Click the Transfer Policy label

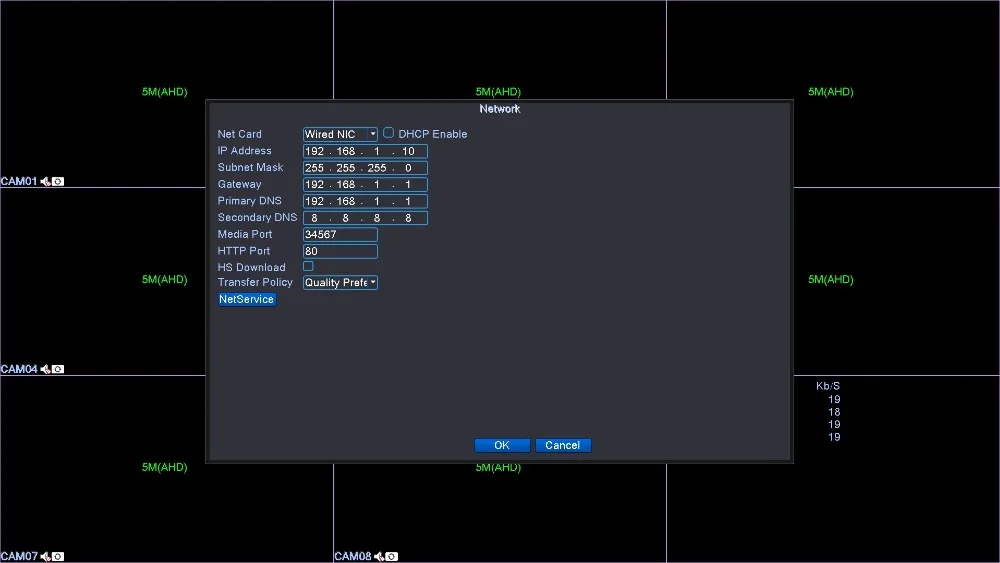click(255, 282)
